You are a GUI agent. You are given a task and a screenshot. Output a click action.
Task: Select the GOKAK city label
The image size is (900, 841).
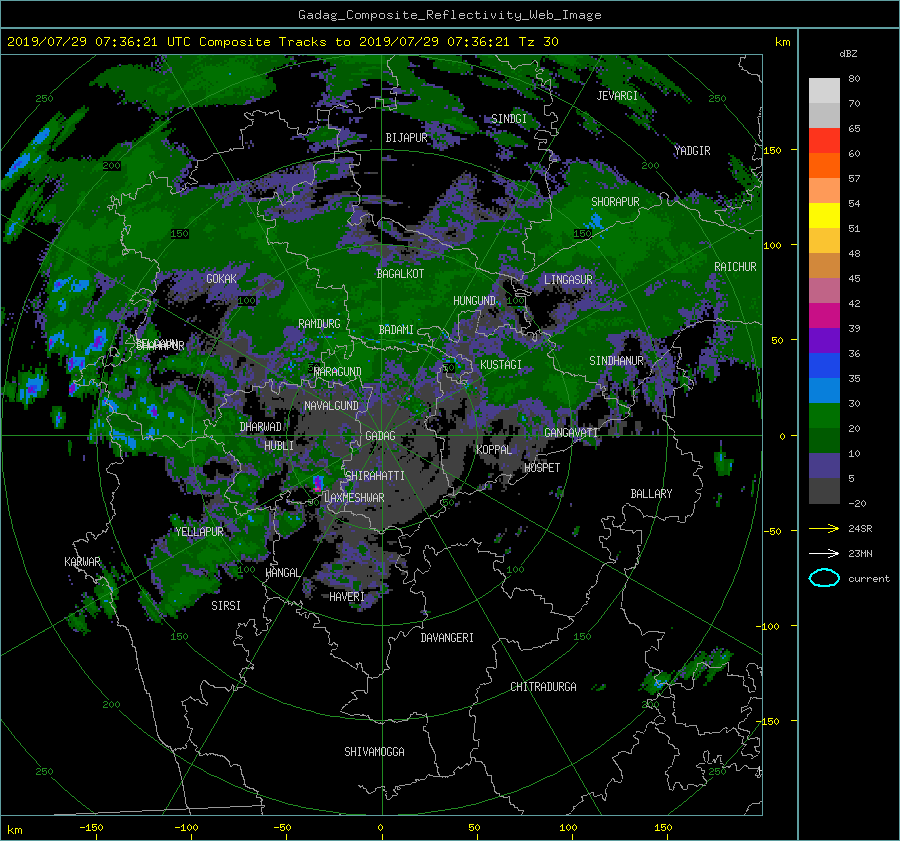click(x=221, y=278)
